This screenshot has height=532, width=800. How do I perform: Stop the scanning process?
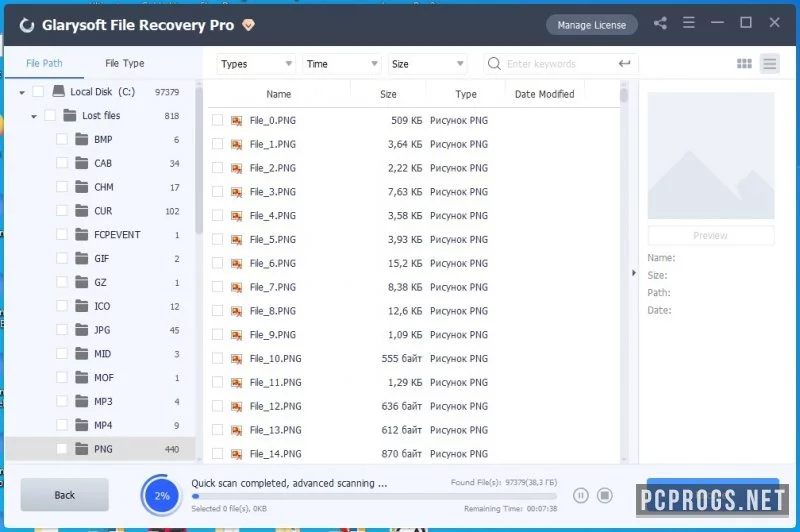(x=605, y=495)
